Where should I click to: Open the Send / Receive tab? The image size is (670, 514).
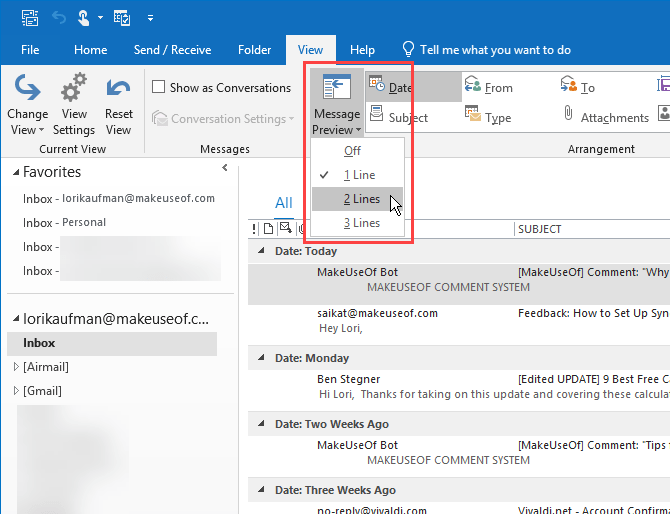coord(172,50)
